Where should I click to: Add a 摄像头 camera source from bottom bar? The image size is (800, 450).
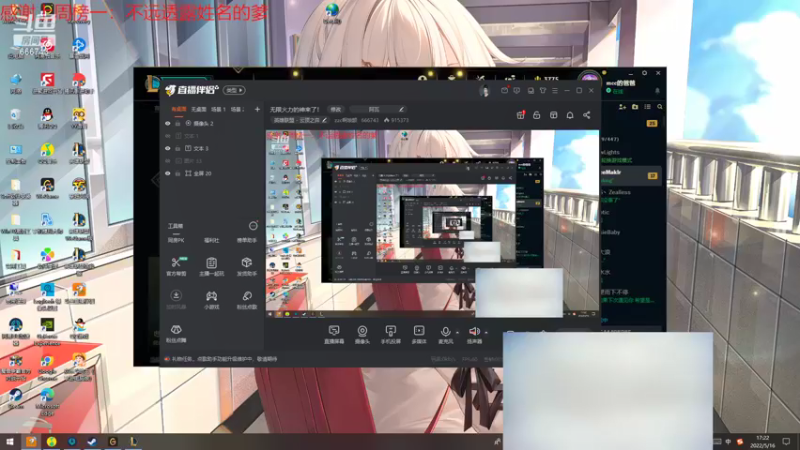[x=362, y=335]
